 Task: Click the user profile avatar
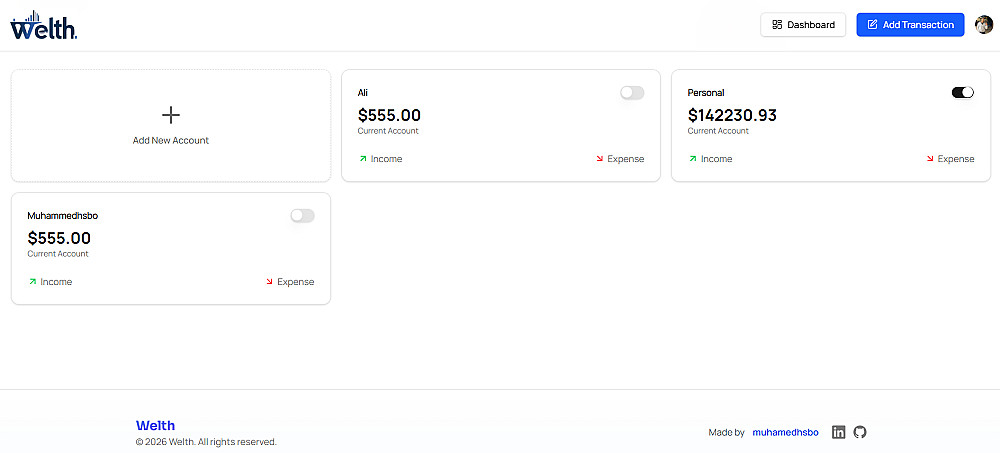(x=984, y=25)
